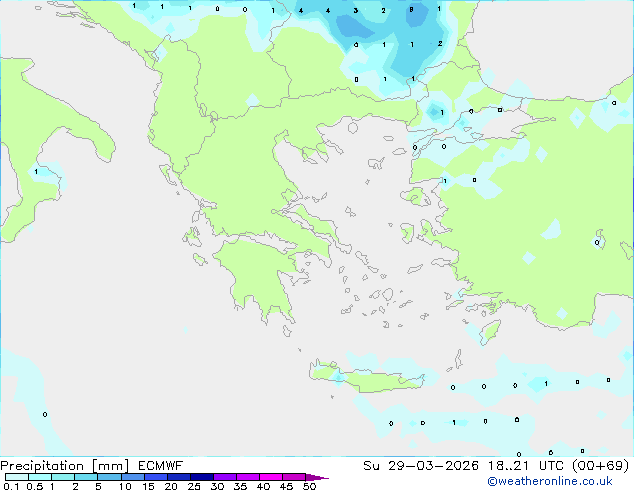The width and height of the screenshot is (634, 490).
Task: Click the '1' value over southern Italy
Action: 36,172
